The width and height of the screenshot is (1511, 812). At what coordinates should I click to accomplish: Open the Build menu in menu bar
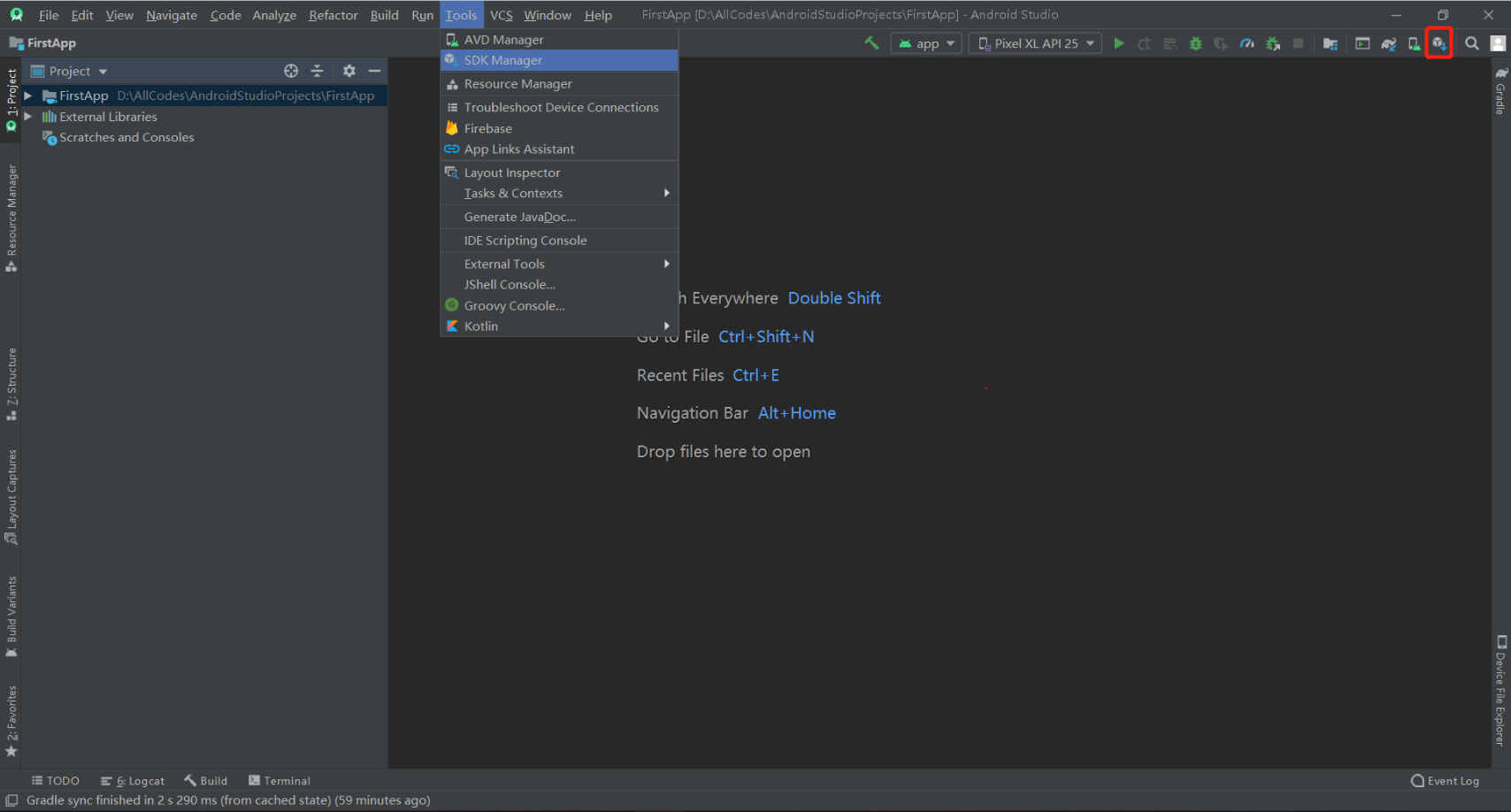(384, 15)
